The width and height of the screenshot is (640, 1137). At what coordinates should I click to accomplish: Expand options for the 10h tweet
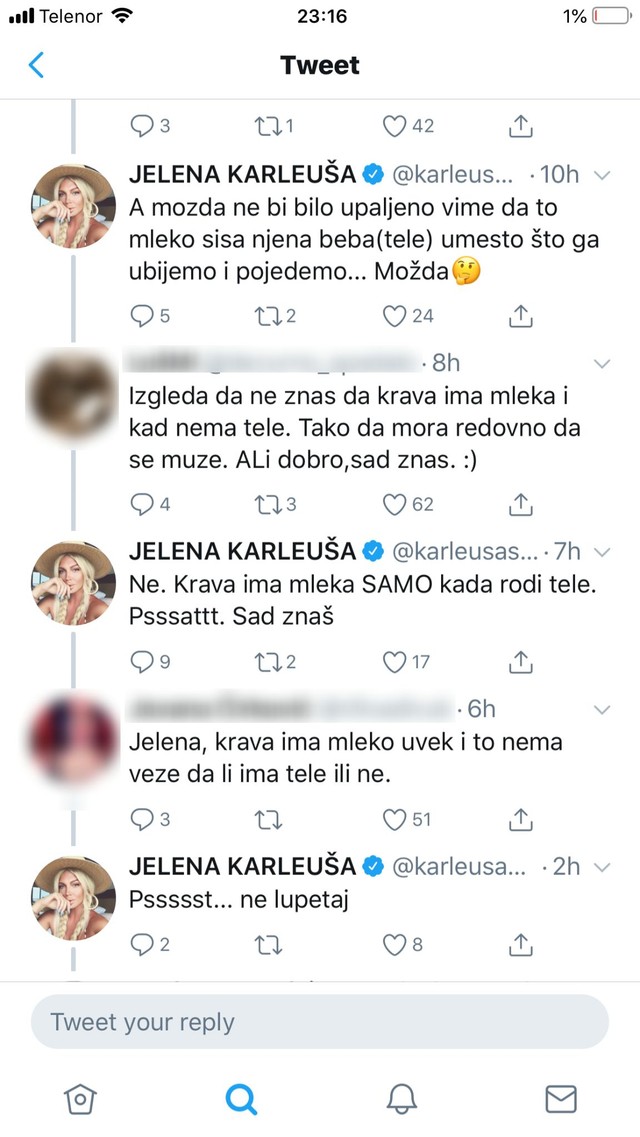[x=603, y=174]
